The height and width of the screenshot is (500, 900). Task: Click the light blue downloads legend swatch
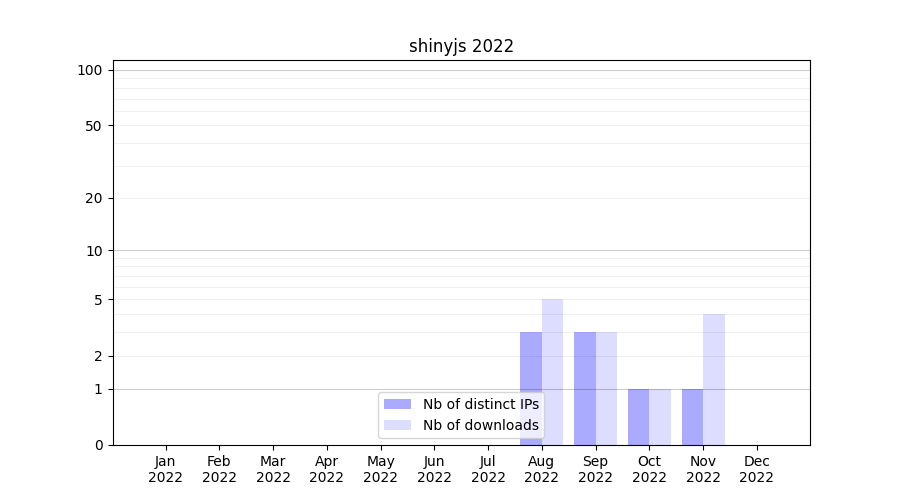[x=397, y=425]
